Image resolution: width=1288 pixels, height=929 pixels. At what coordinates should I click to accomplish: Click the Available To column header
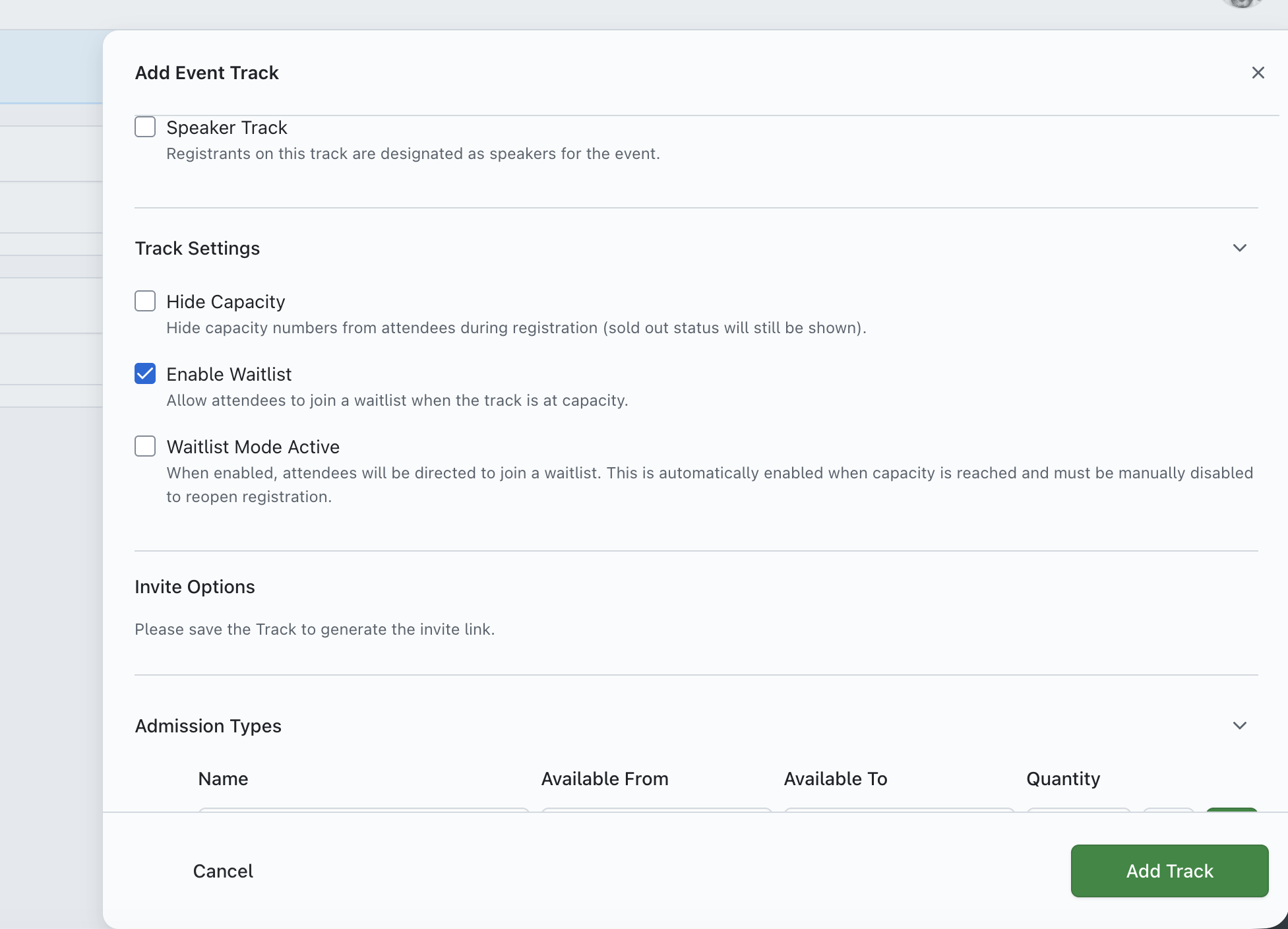(835, 779)
